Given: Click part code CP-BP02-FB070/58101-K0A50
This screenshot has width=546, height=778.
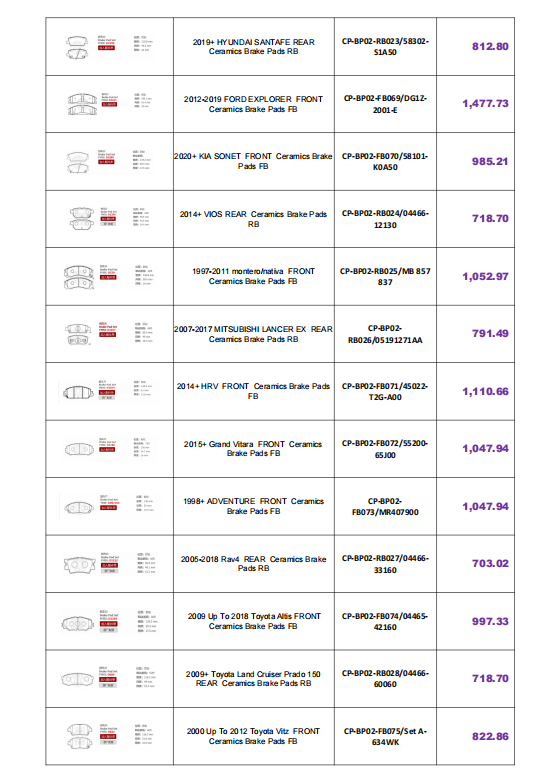Looking at the screenshot, I should click(385, 162).
